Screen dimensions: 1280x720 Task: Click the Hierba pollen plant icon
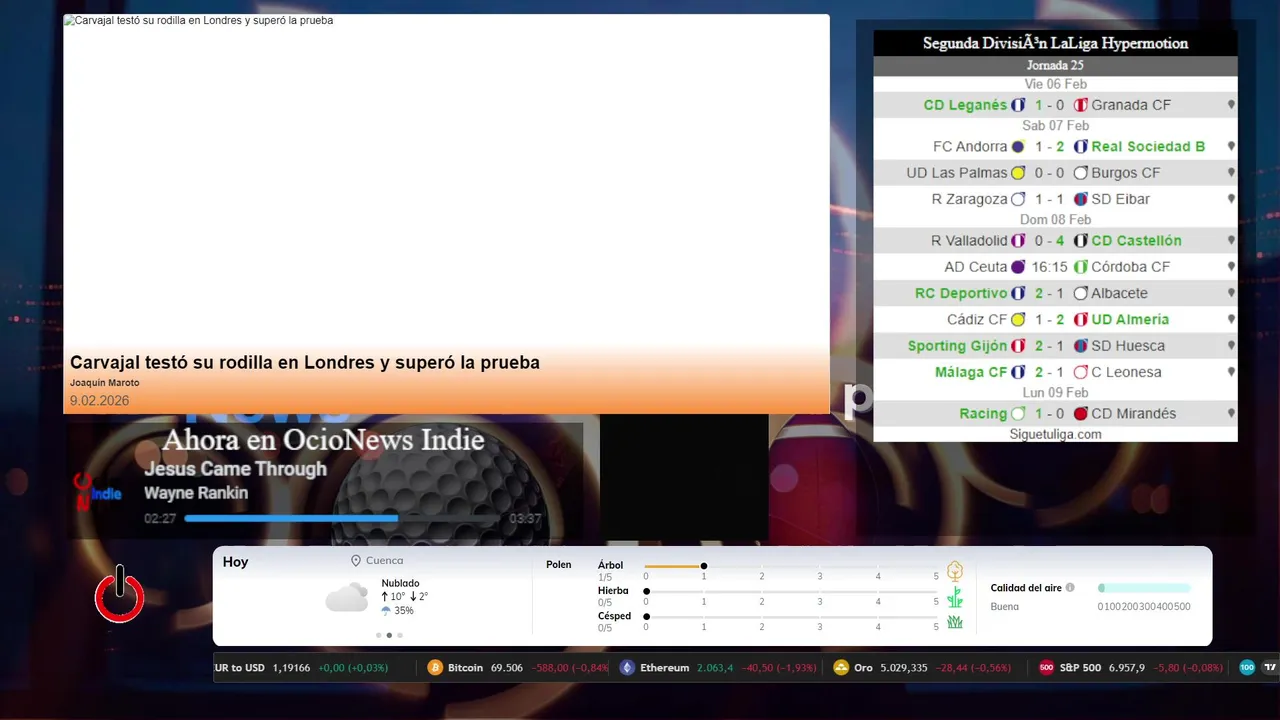(x=955, y=597)
